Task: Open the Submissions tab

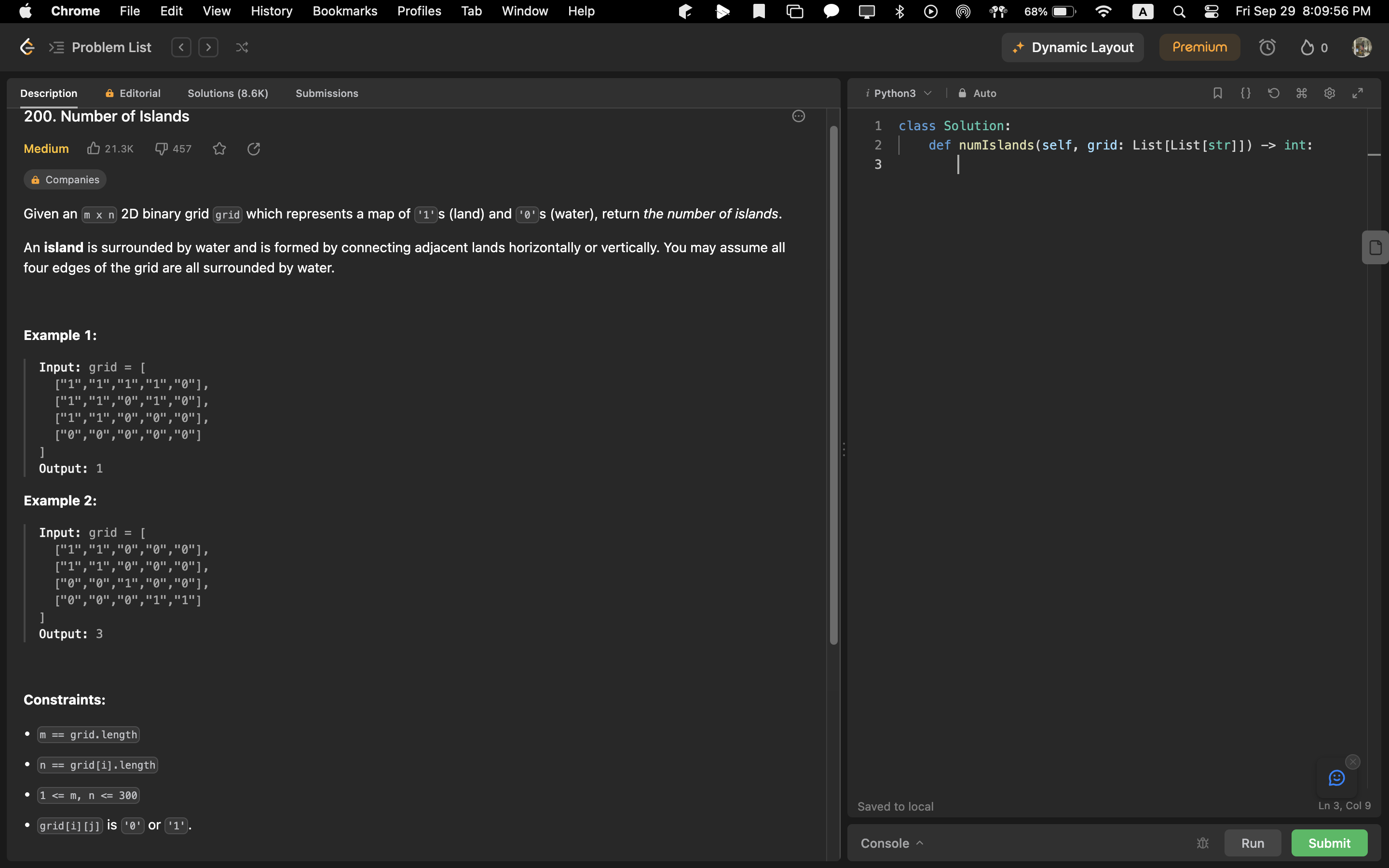Action: click(x=327, y=93)
